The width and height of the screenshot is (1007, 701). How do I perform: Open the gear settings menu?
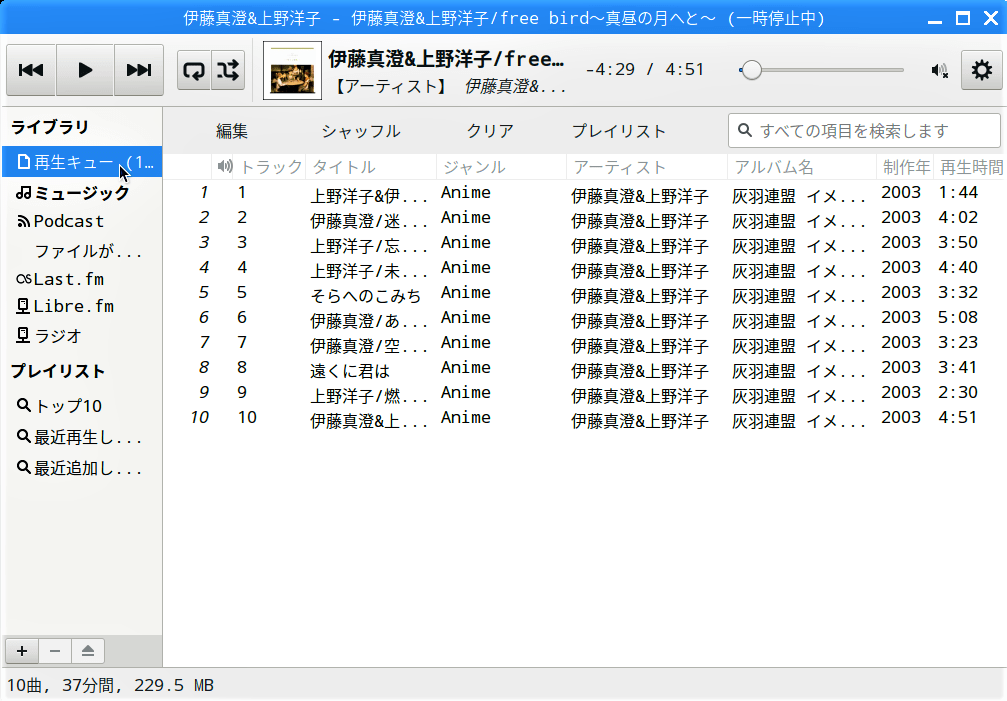(981, 70)
